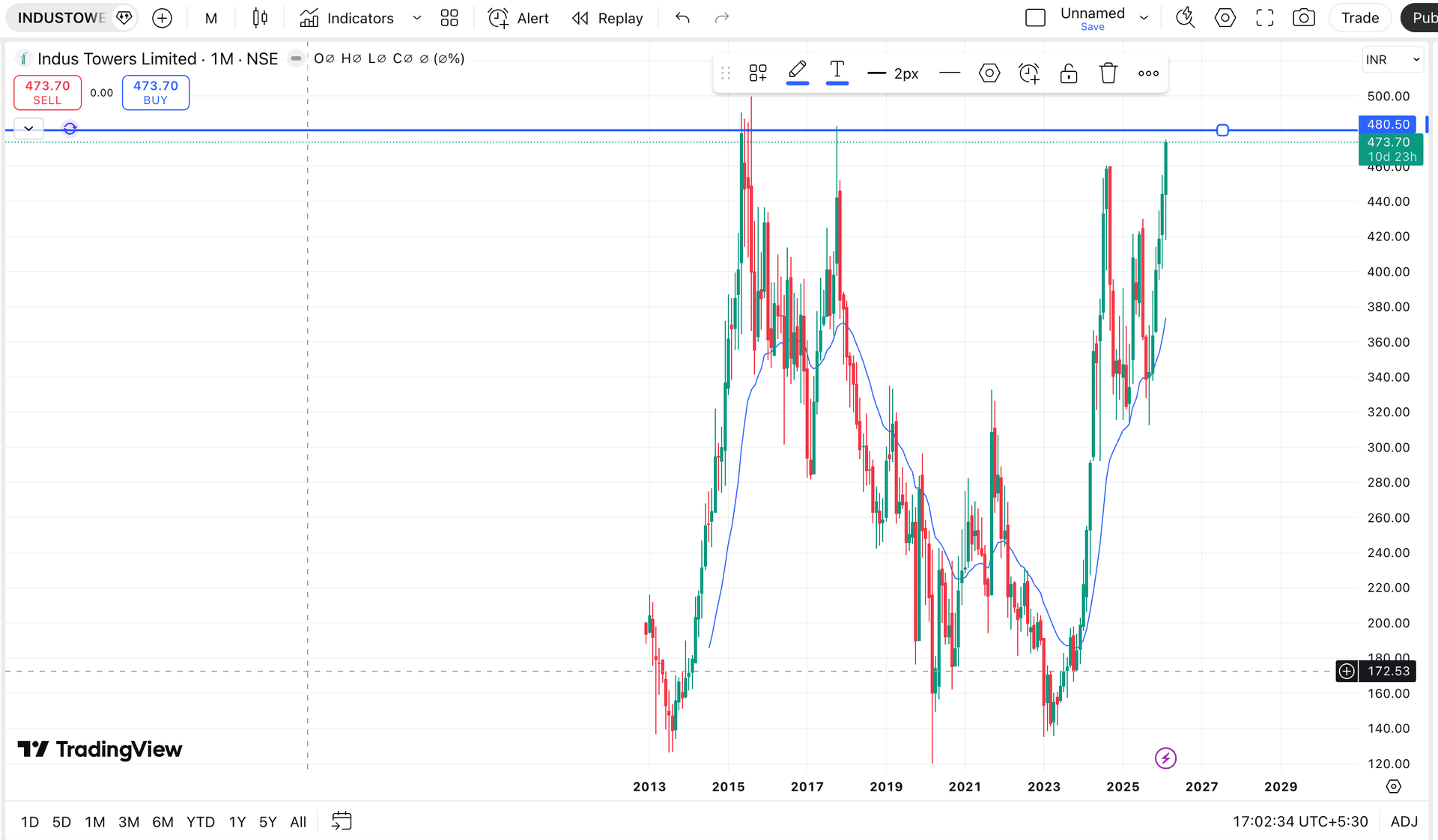Create an Alert from the top toolbar
1438x840 pixels.
pos(518,18)
